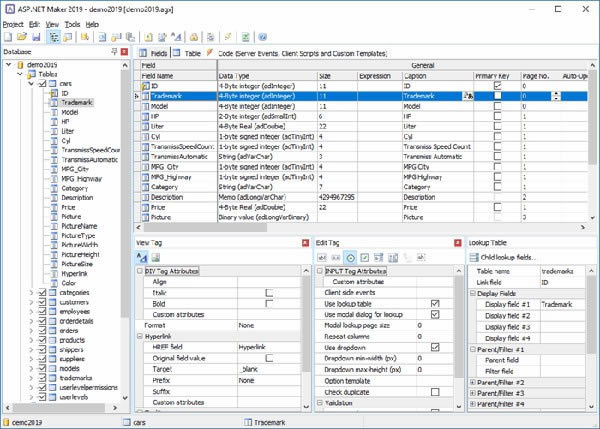The width and height of the screenshot is (600, 429).
Task: Click the caption ellipsis button in Trademark row
Action: 468,96
